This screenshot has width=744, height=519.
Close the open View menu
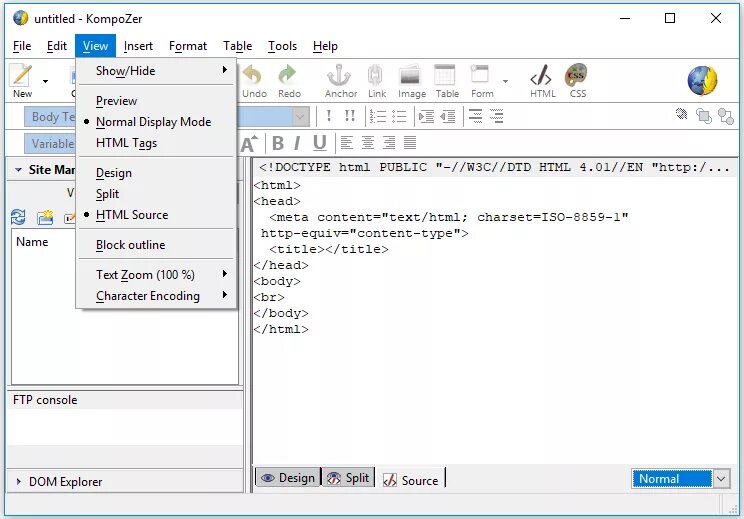[95, 46]
